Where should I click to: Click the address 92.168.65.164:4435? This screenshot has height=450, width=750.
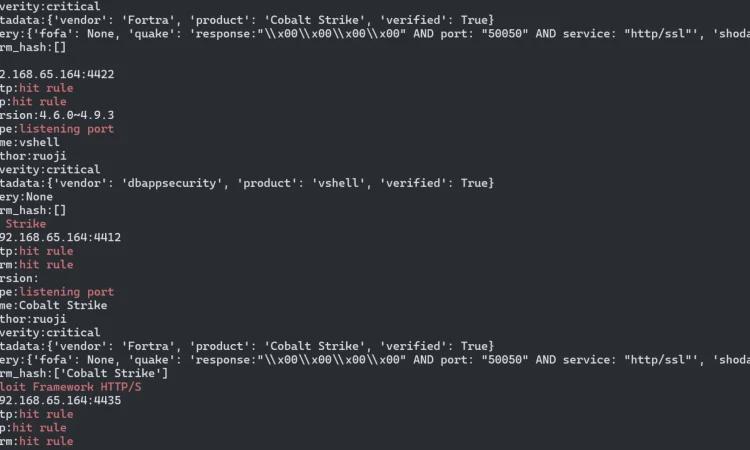coord(60,401)
